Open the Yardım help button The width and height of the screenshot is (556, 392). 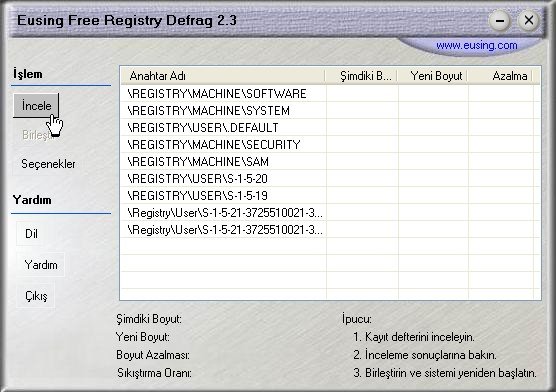pos(41,265)
